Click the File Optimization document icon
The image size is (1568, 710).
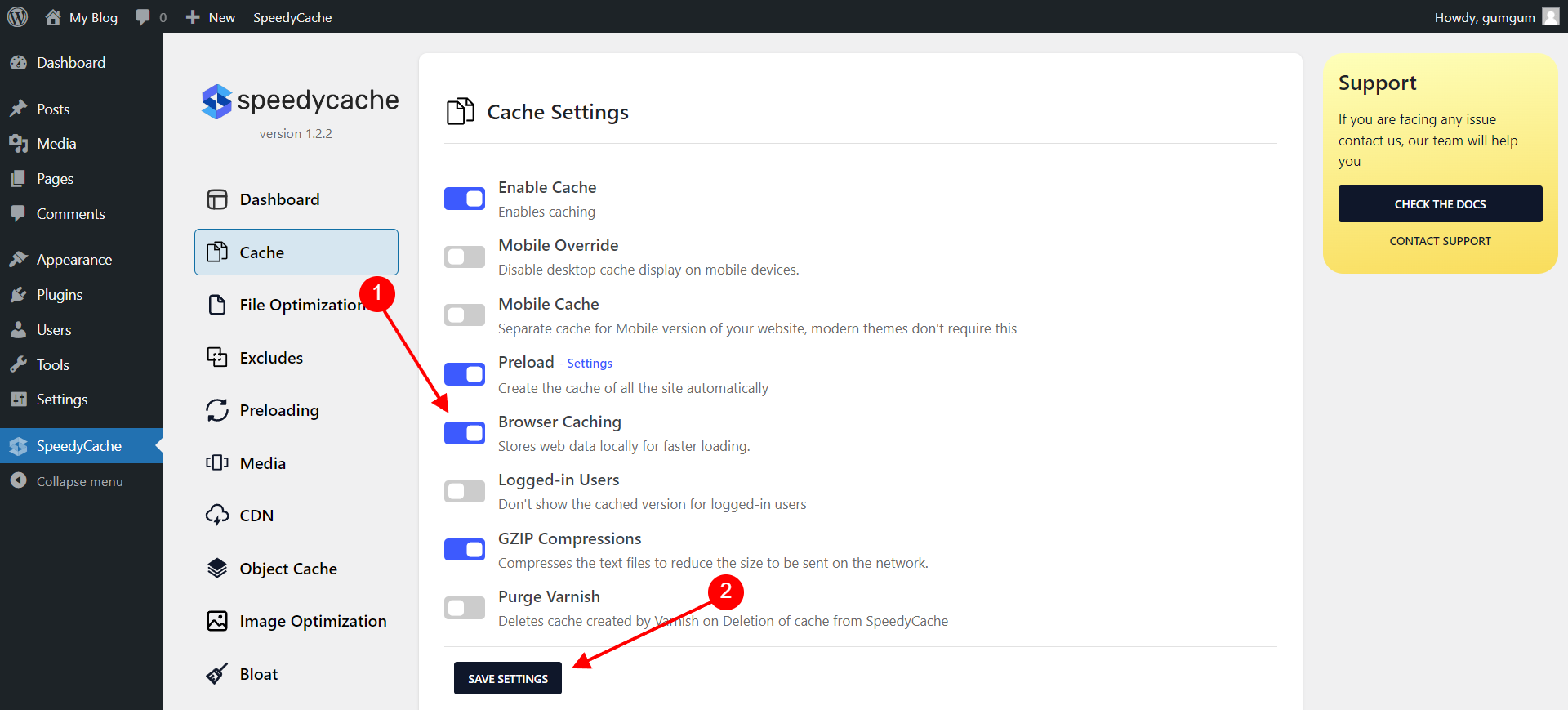pos(217,305)
